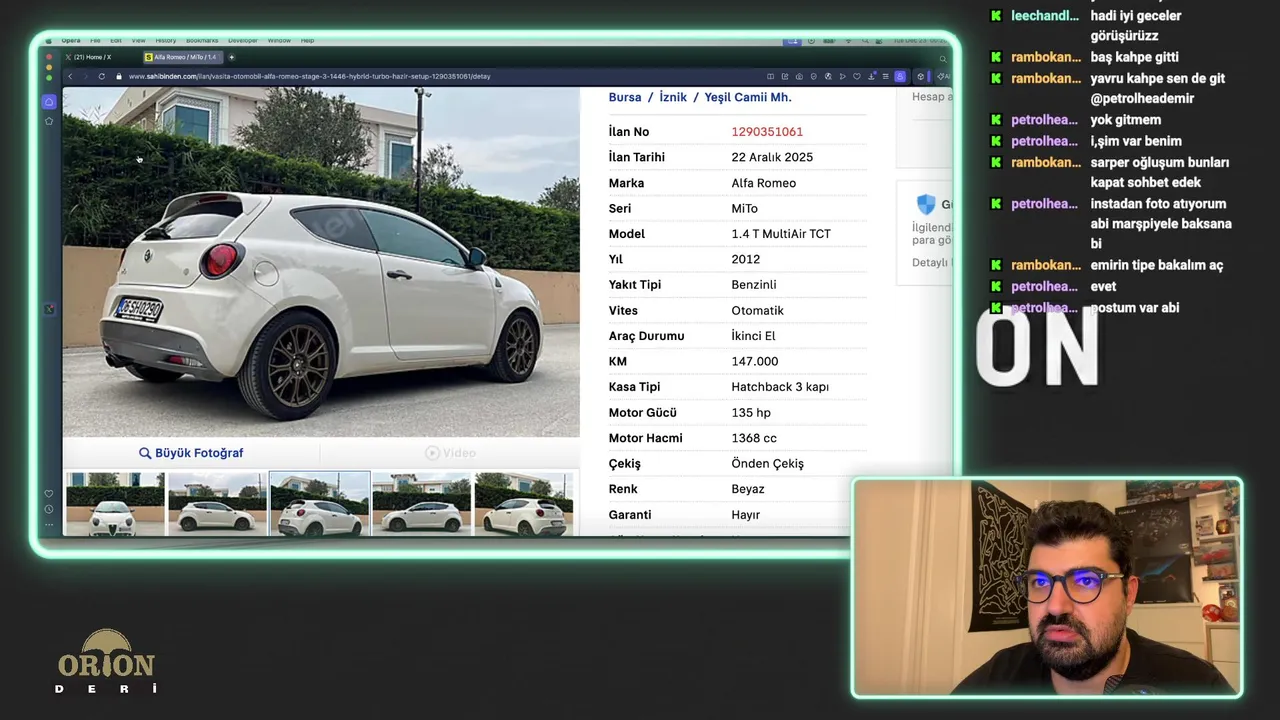Click the Detaylı link on side card

click(929, 263)
